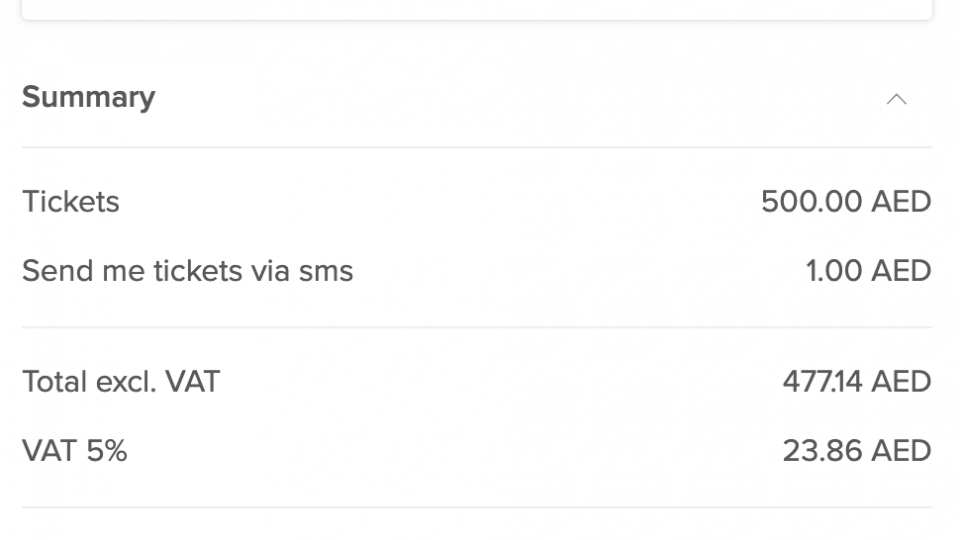Click the '5%' rate in the VAT row
This screenshot has width=960, height=540.
click(106, 451)
